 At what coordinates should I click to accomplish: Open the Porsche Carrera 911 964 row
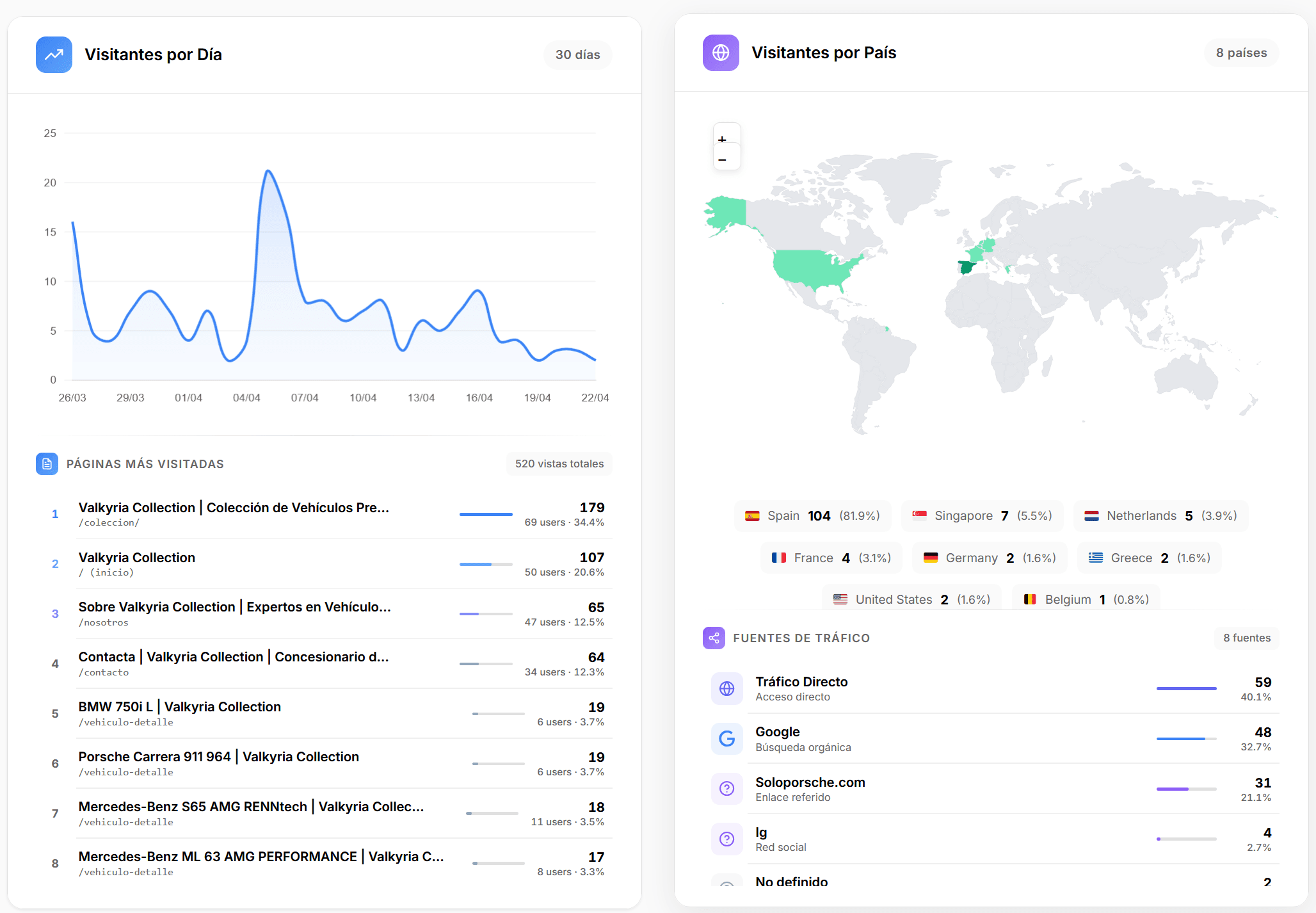pyautogui.click(x=324, y=764)
